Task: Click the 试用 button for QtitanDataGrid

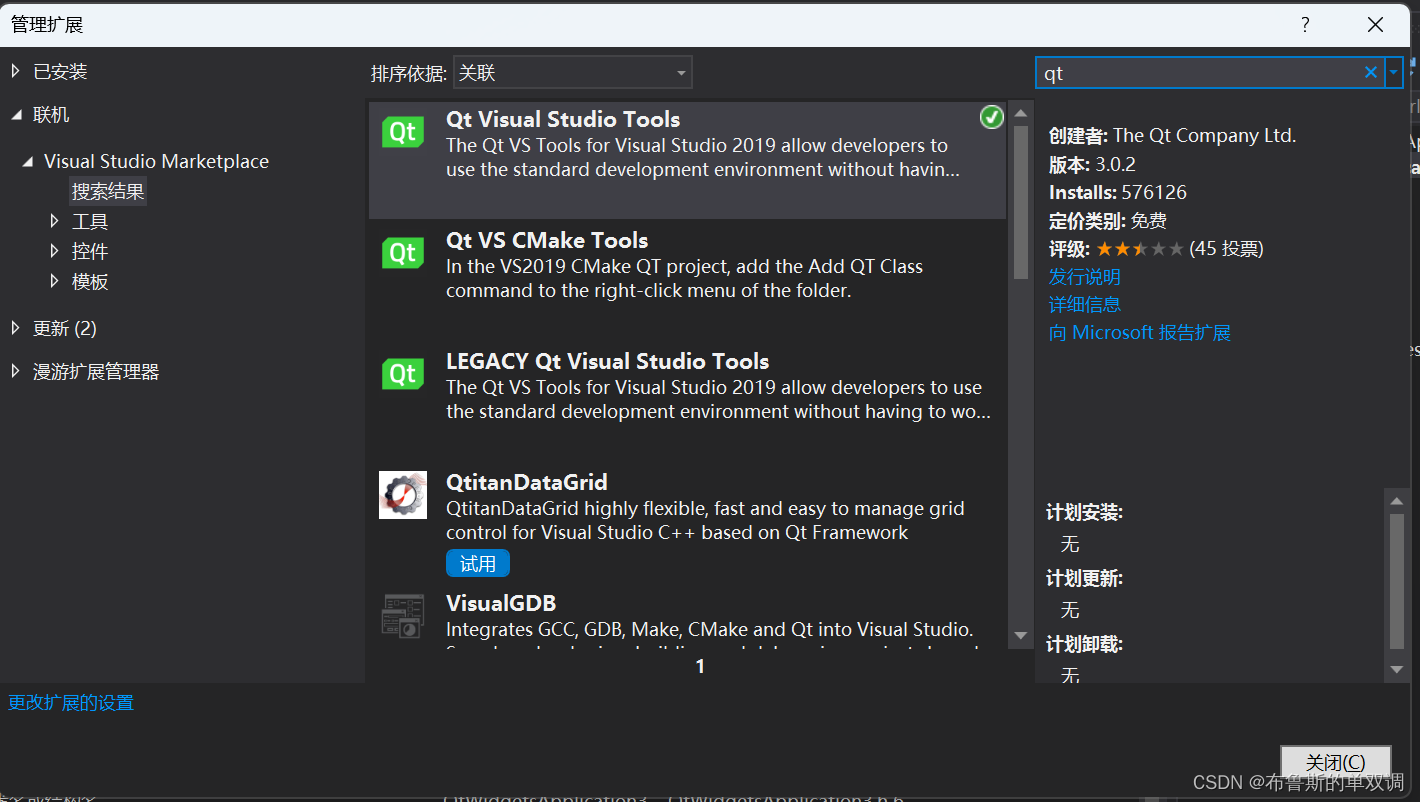Action: point(477,563)
